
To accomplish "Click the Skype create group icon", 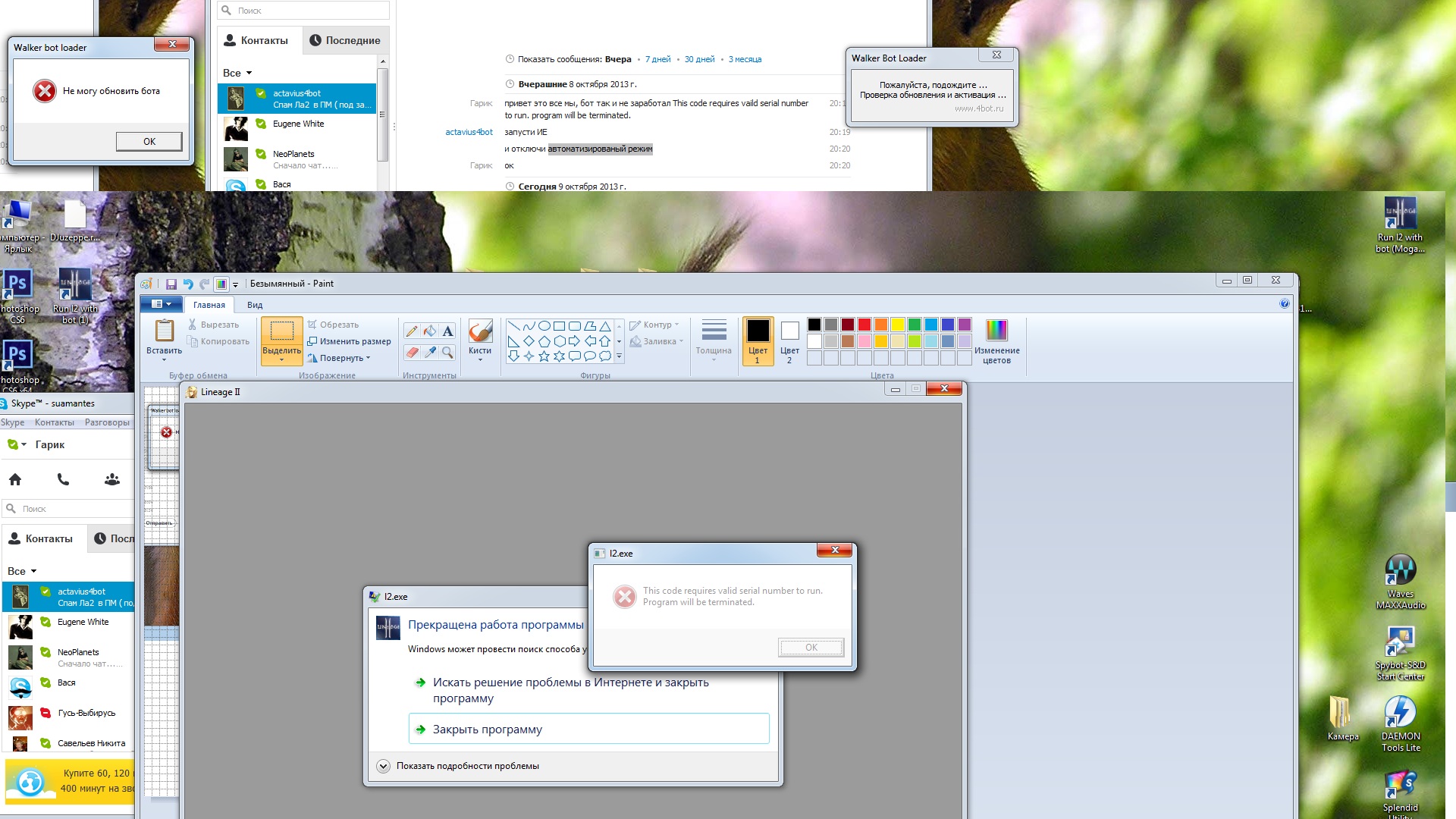I will coord(112,479).
